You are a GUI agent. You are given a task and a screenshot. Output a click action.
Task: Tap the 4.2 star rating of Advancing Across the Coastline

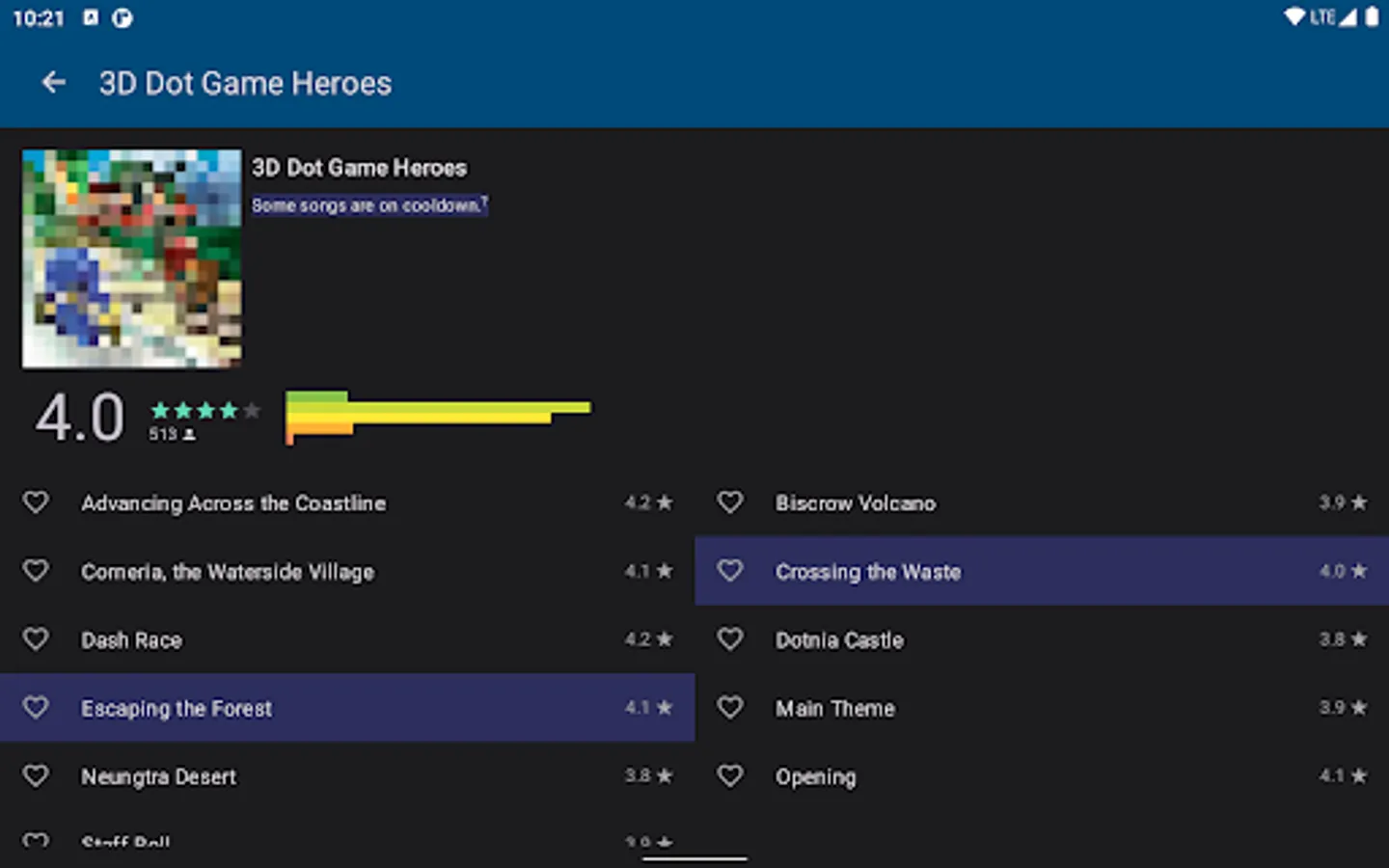648,502
